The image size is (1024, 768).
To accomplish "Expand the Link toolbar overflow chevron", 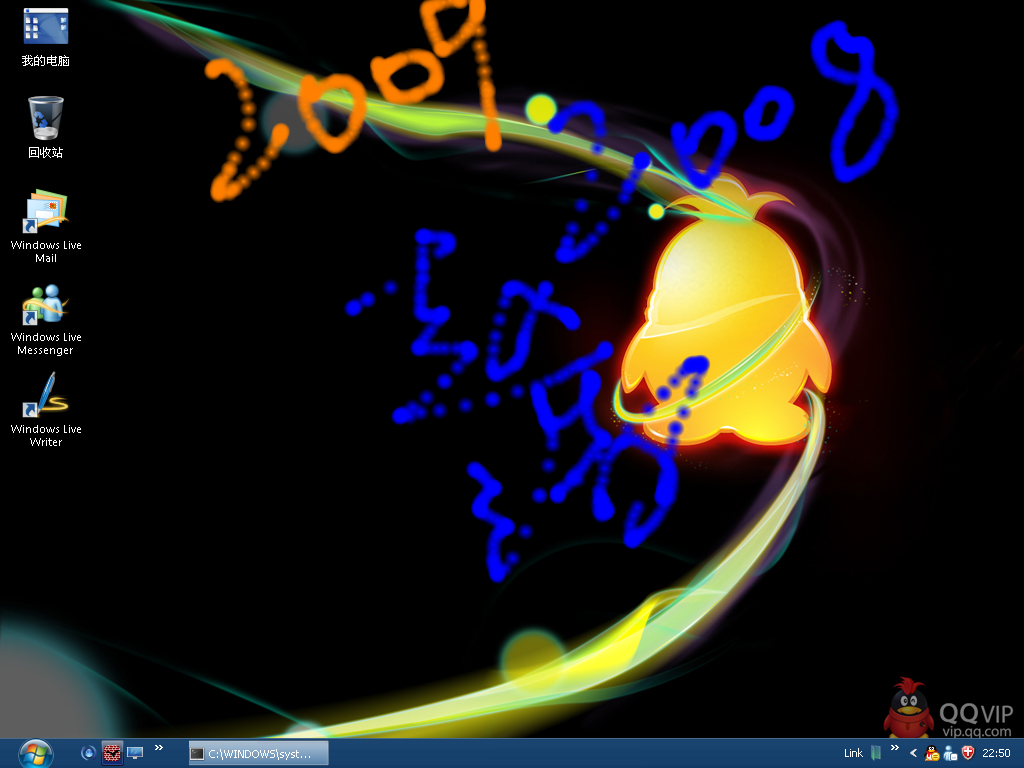I will pos(894,748).
